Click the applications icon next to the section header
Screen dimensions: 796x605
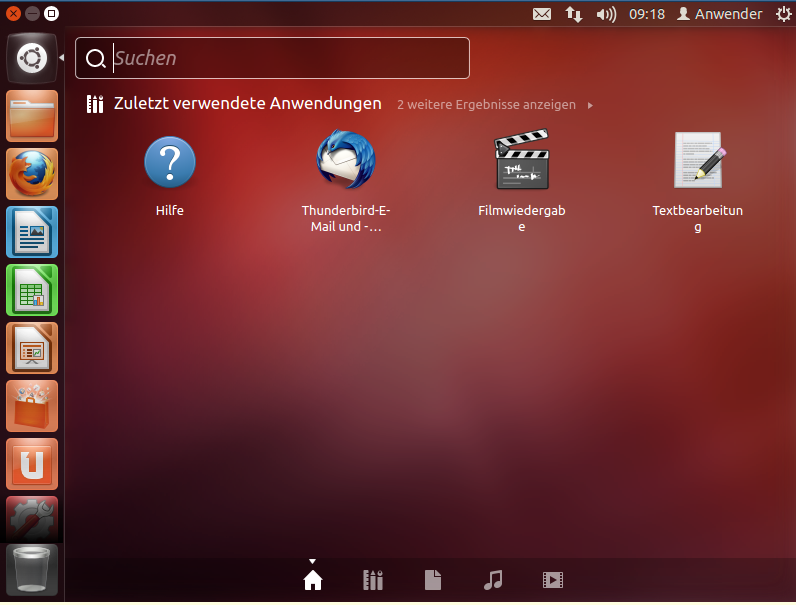[95, 104]
